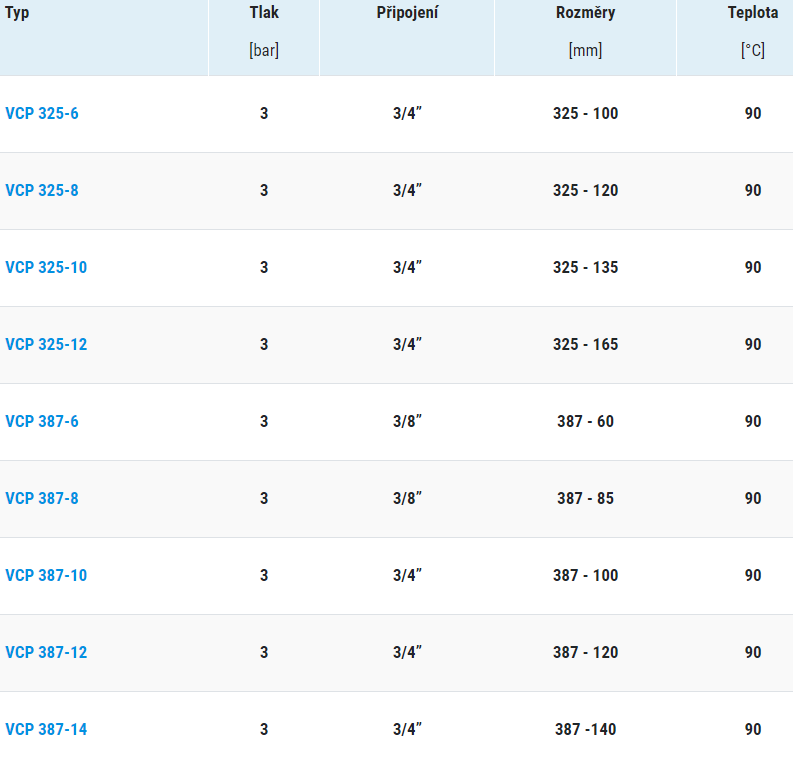
Task: Click the Tlak [bar] column header
Action: pos(264,37)
